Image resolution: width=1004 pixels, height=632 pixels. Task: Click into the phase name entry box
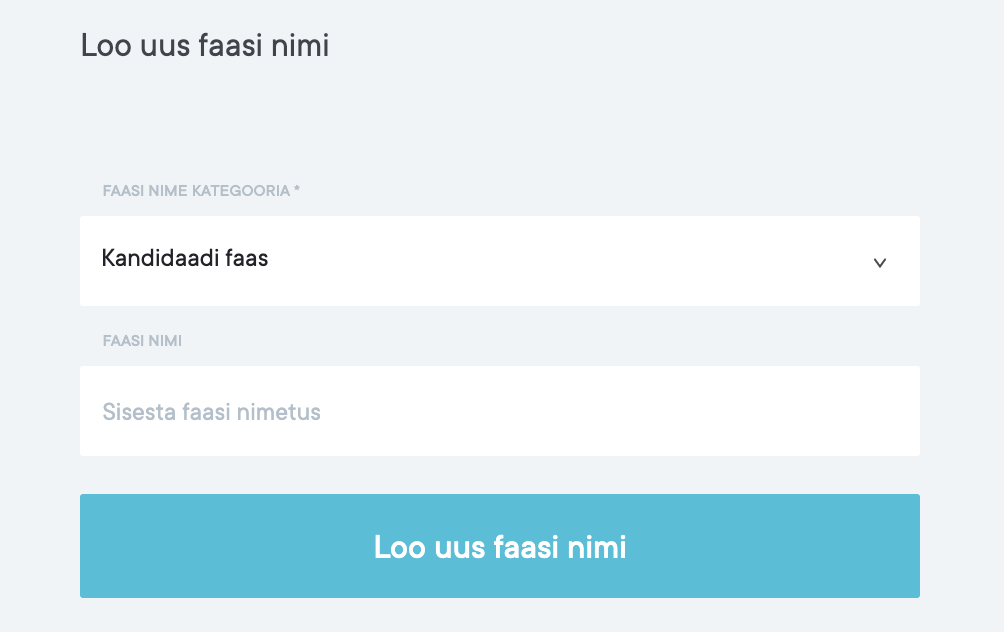pos(499,411)
